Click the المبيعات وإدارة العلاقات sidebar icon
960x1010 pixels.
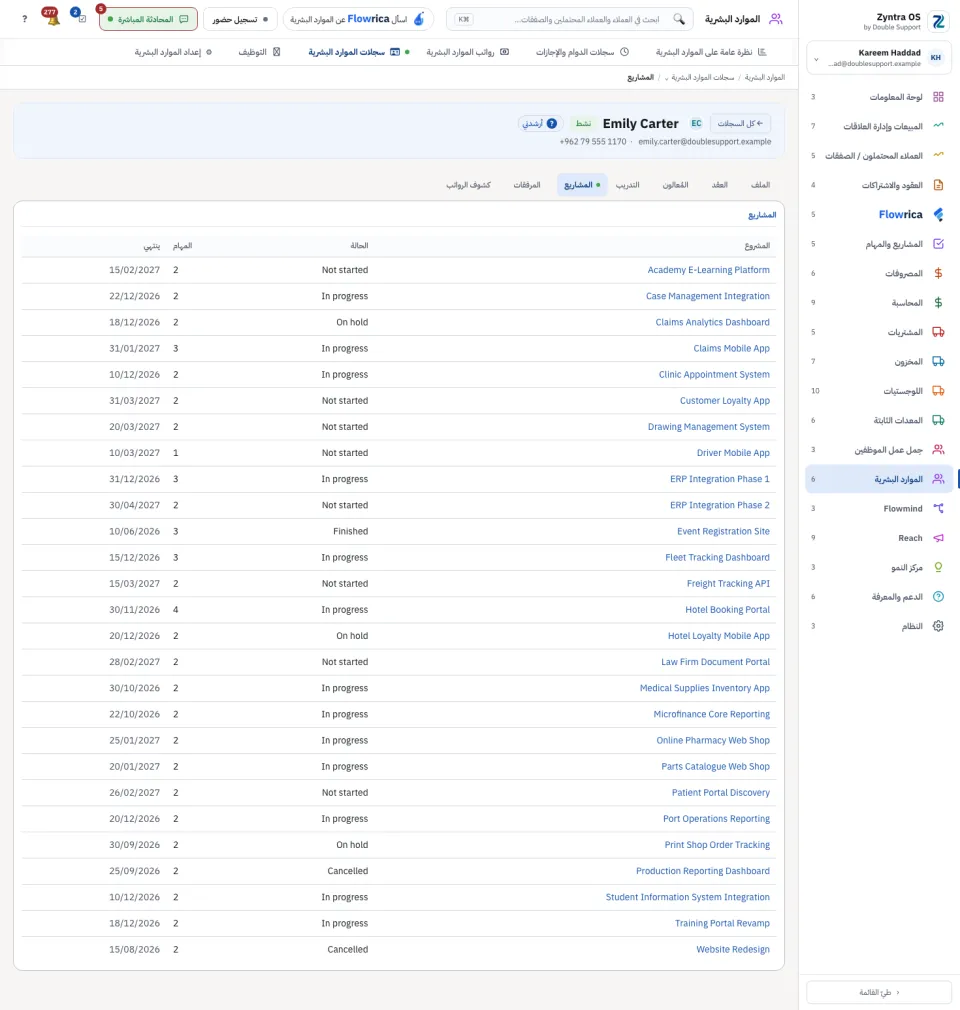pos(938,126)
